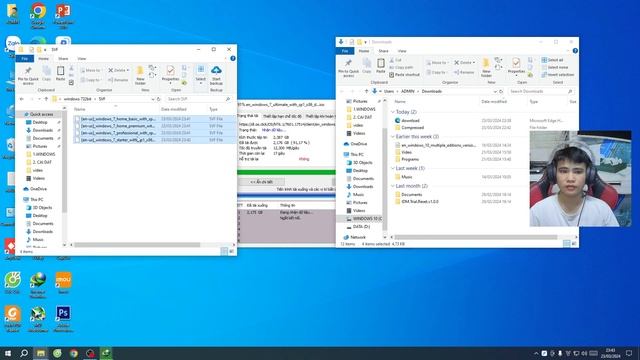Viewport: 640px width, 360px height.
Task: Click the Search Siff input box
Action: point(198,99)
